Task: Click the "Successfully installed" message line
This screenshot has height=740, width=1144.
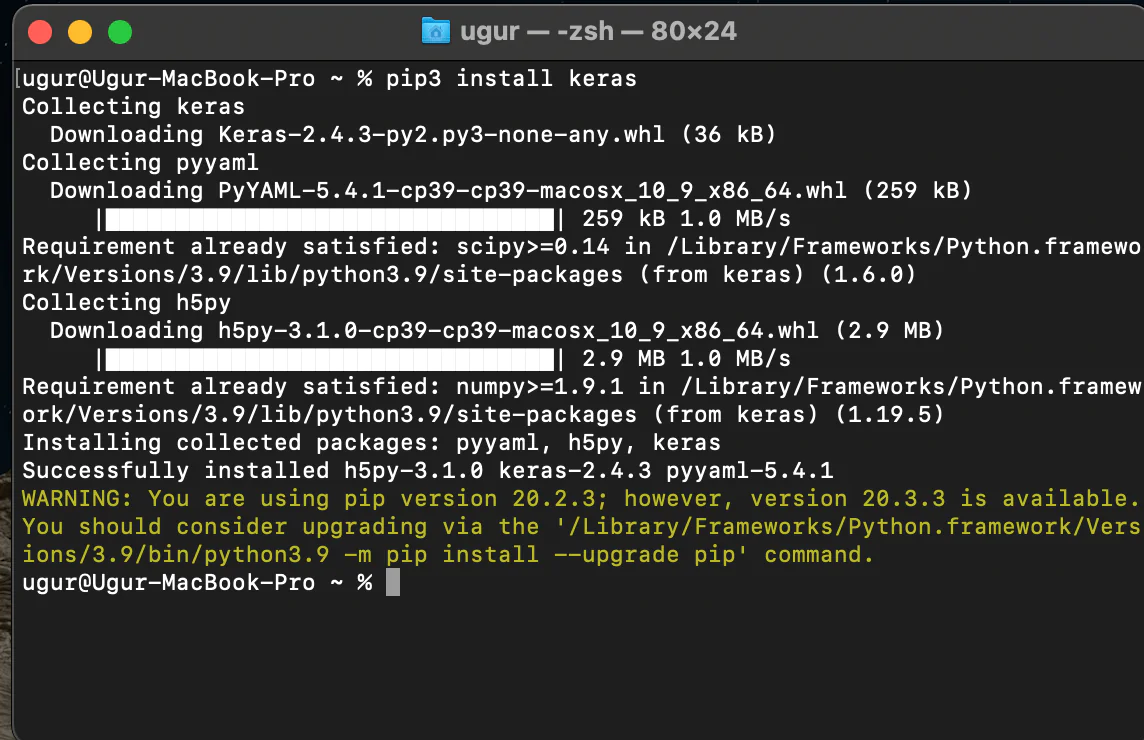Action: (427, 470)
